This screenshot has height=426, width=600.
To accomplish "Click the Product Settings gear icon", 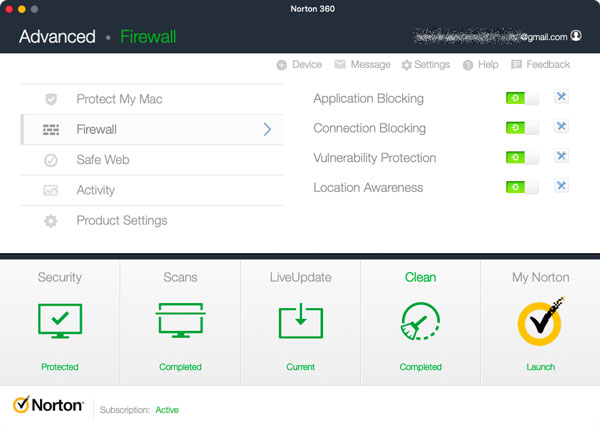I will [51, 220].
